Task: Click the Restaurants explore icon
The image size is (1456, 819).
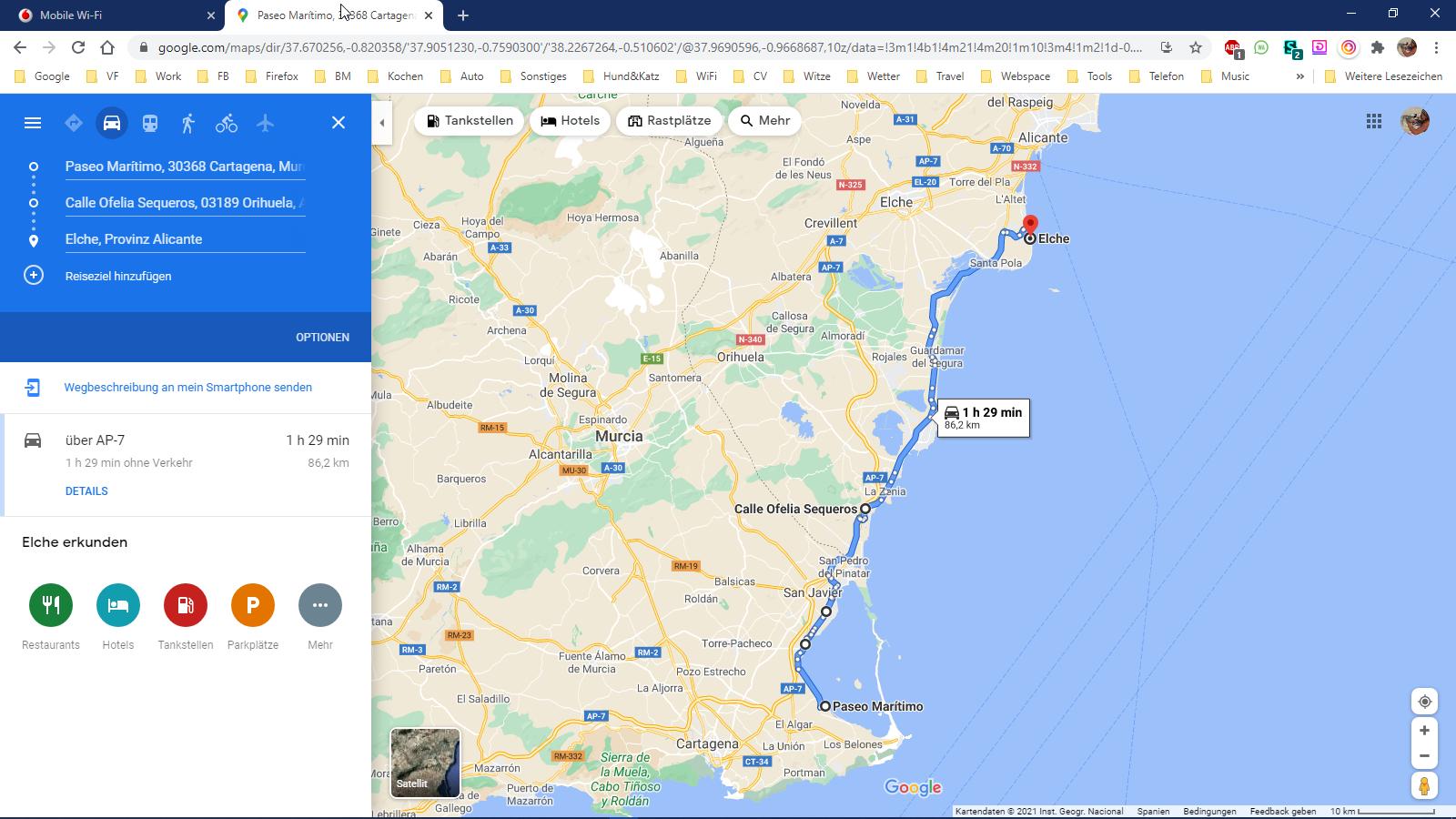Action: (51, 605)
